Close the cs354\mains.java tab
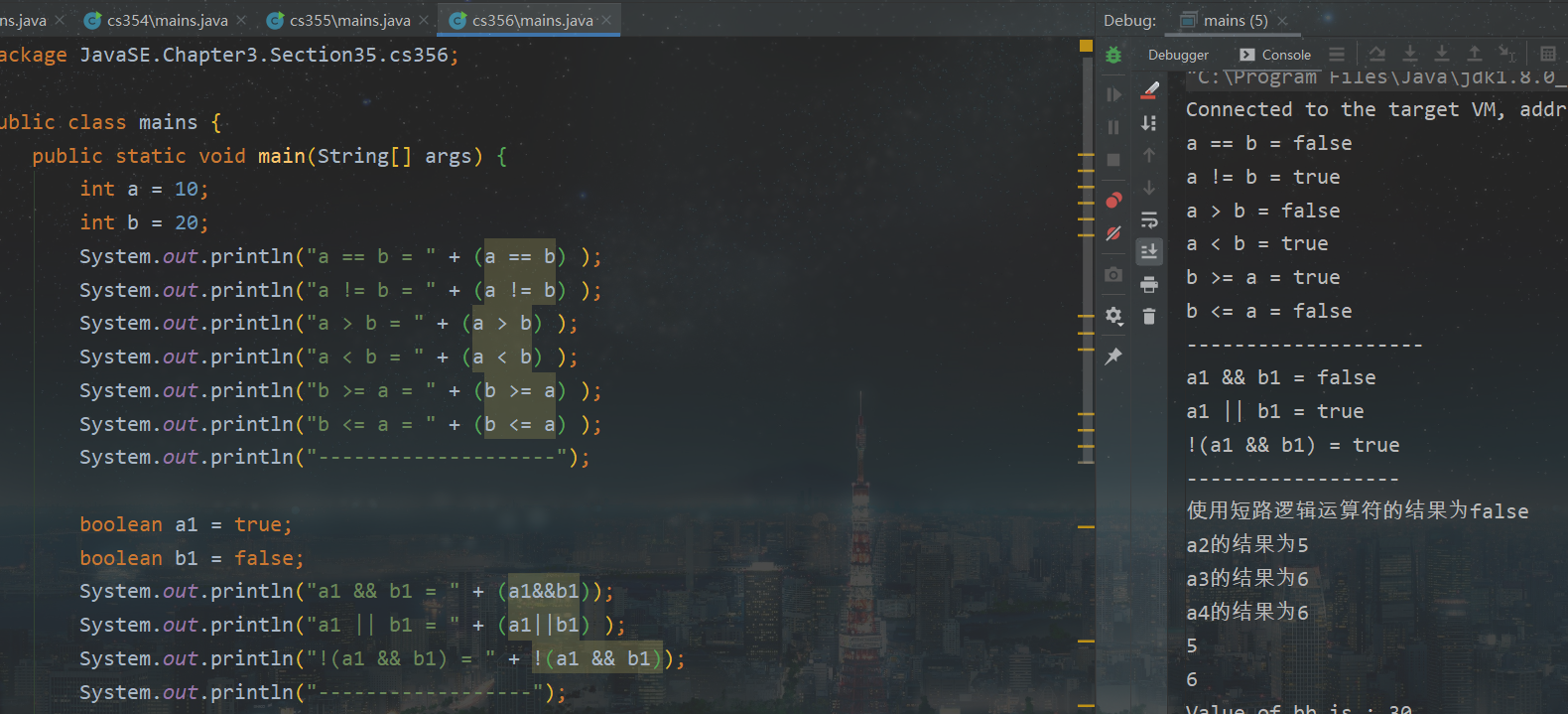Screen dimensions: 1568x714 click(241, 20)
